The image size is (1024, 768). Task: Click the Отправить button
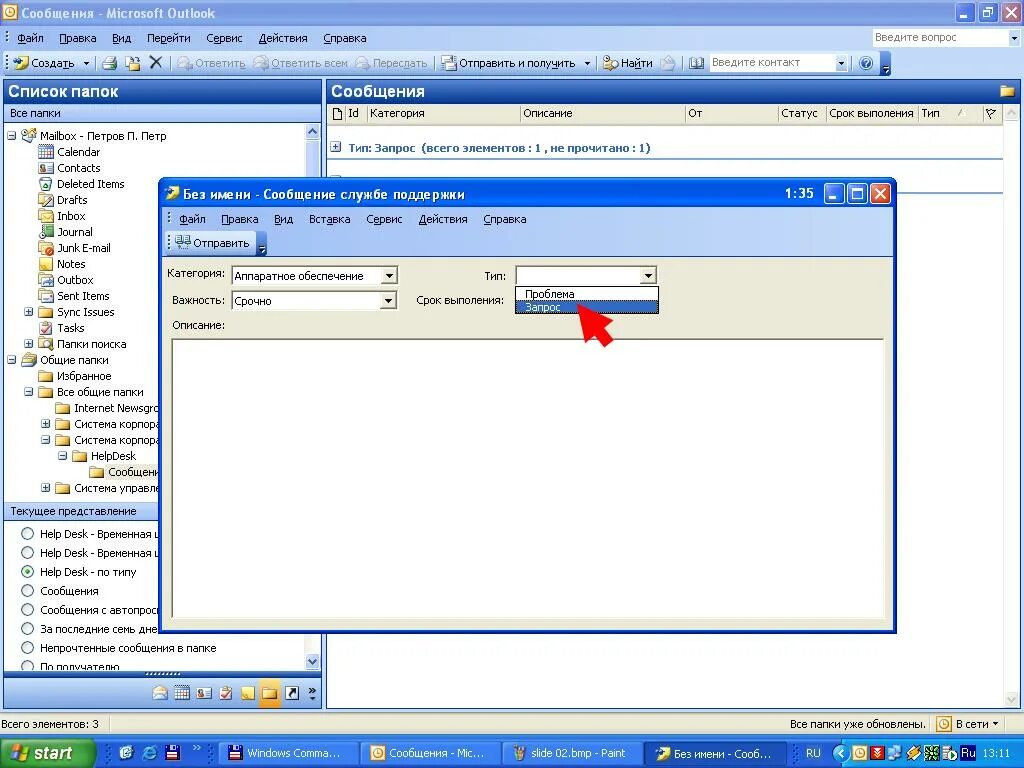(x=213, y=243)
